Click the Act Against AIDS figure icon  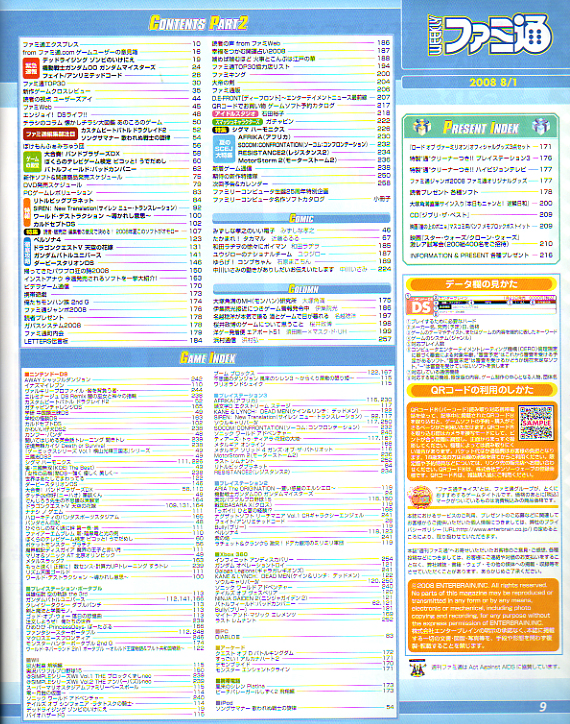(x=417, y=668)
